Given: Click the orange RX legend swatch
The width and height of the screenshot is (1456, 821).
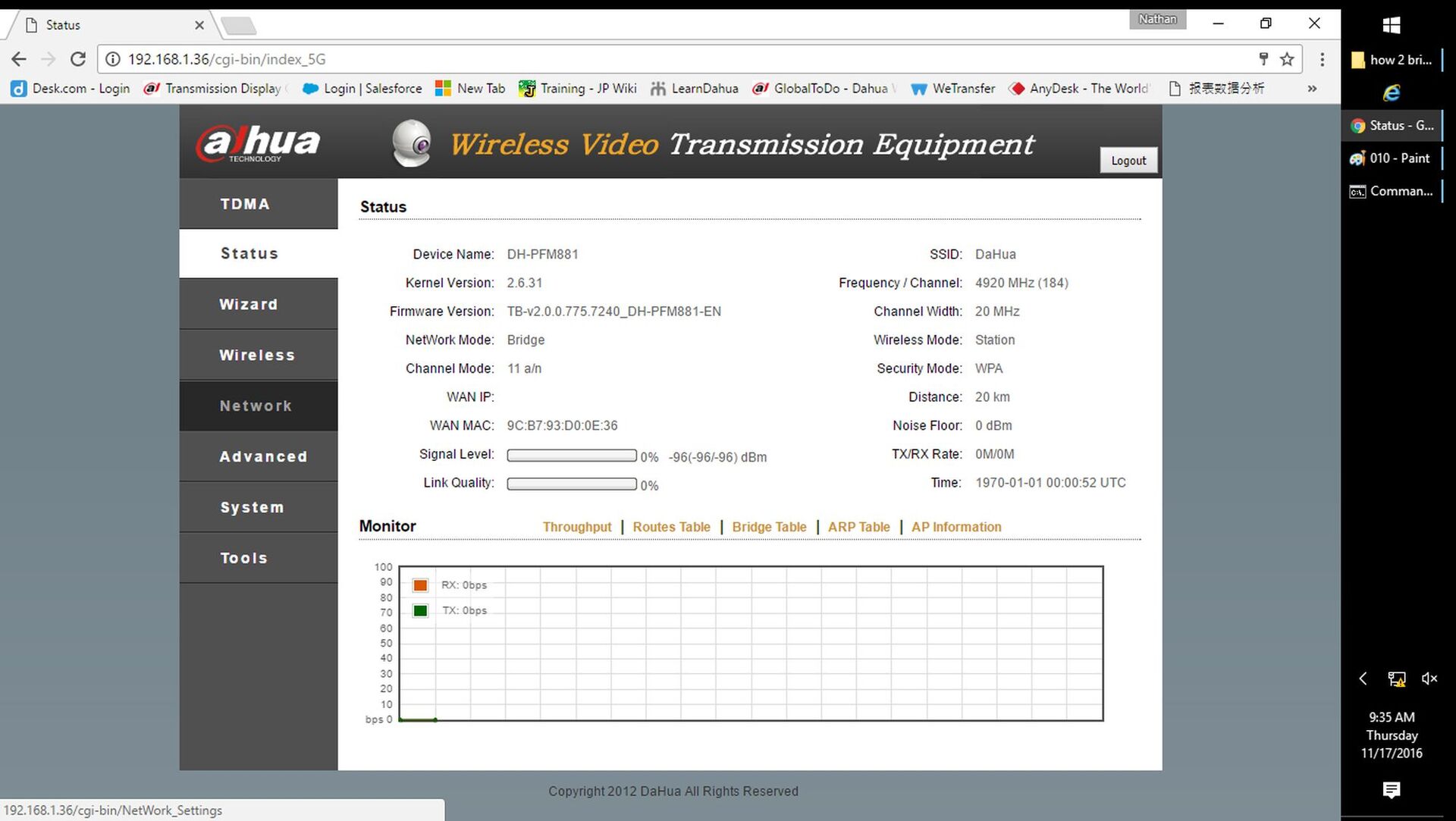Looking at the screenshot, I should pos(420,585).
